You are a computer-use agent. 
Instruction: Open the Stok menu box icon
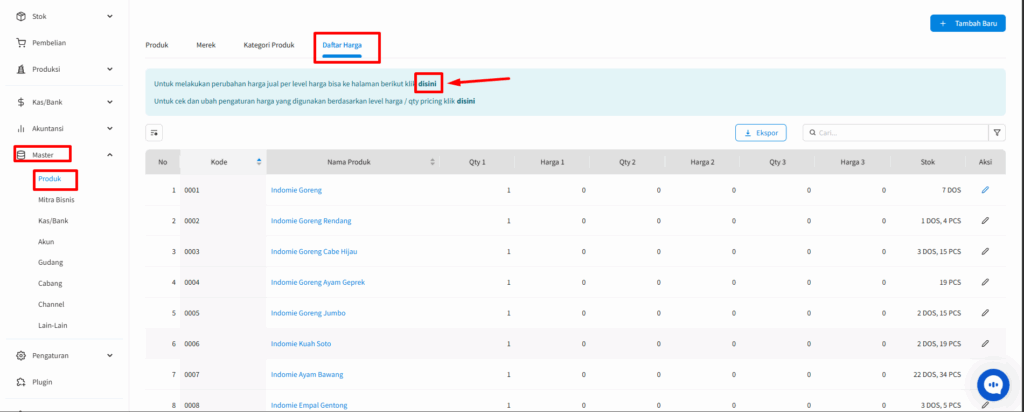tap(21, 16)
